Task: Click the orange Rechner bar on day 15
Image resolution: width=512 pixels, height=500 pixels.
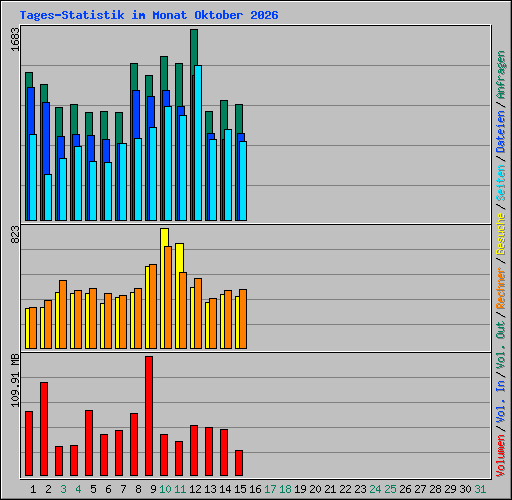Action: coord(243,319)
